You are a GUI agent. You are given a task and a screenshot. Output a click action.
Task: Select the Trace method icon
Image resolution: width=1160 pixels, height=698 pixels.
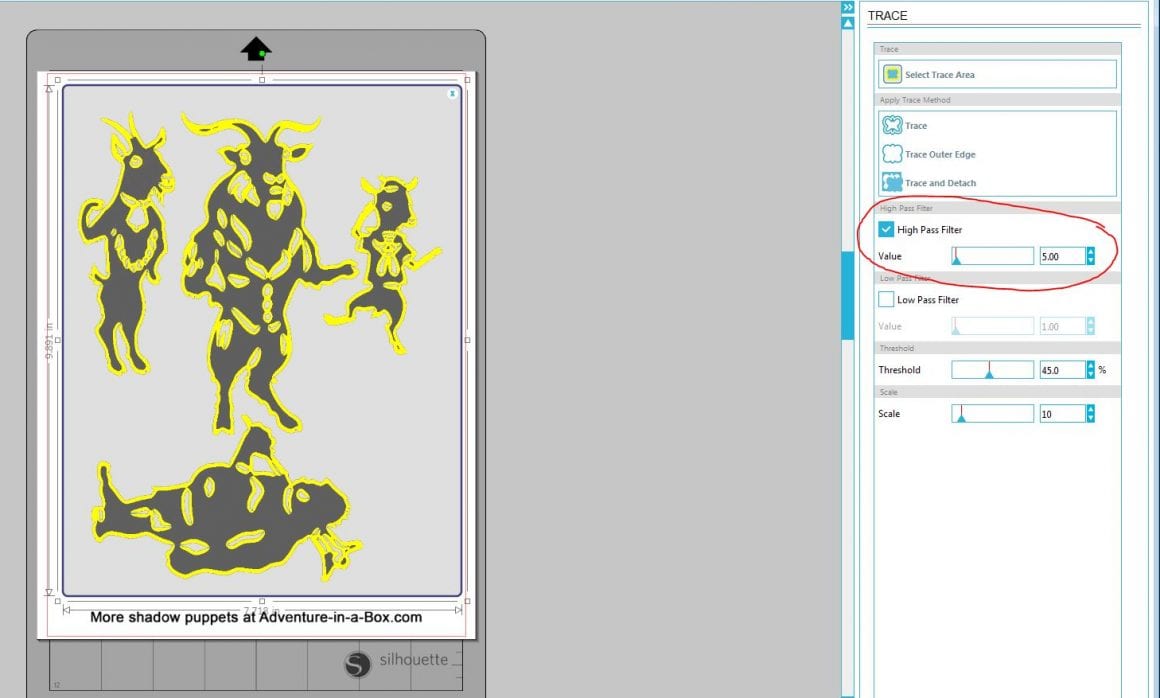click(x=893, y=125)
